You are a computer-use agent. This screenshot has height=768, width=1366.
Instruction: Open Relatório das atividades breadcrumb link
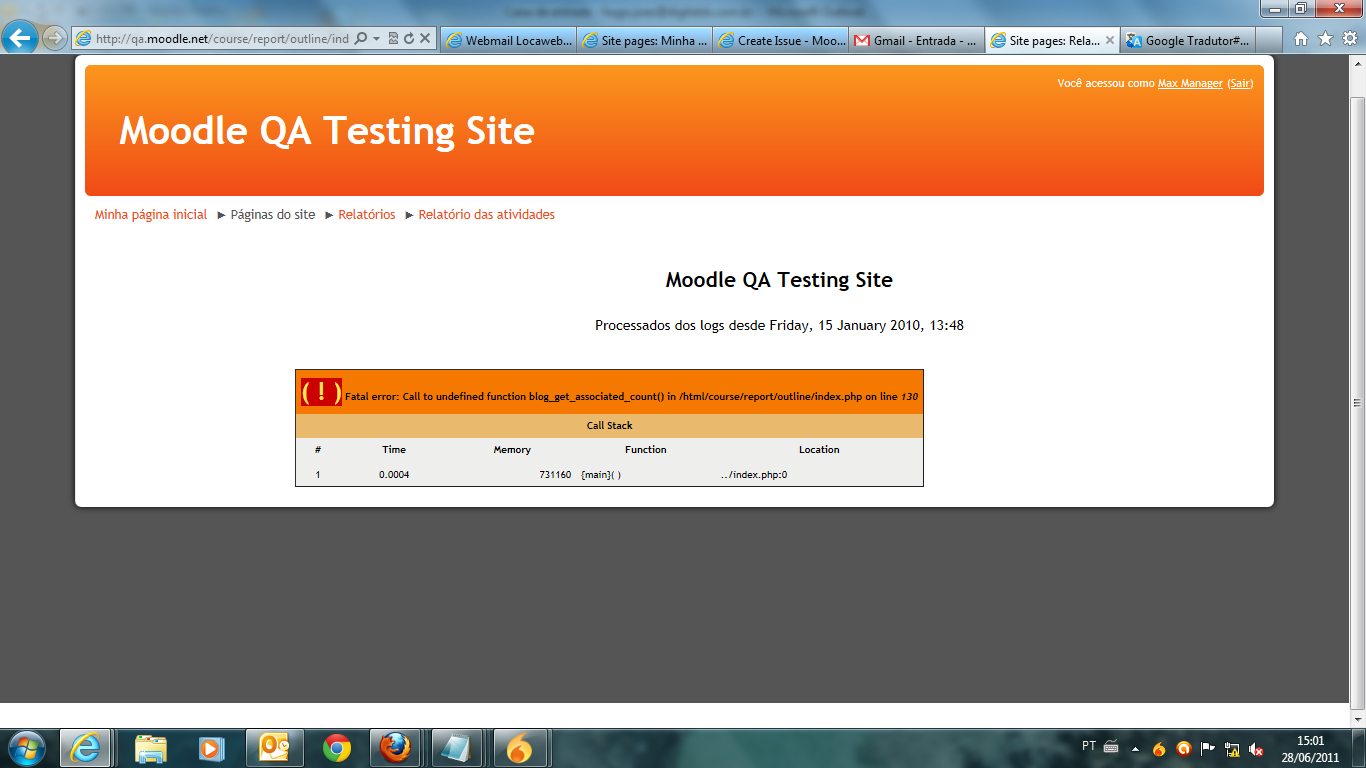point(486,214)
